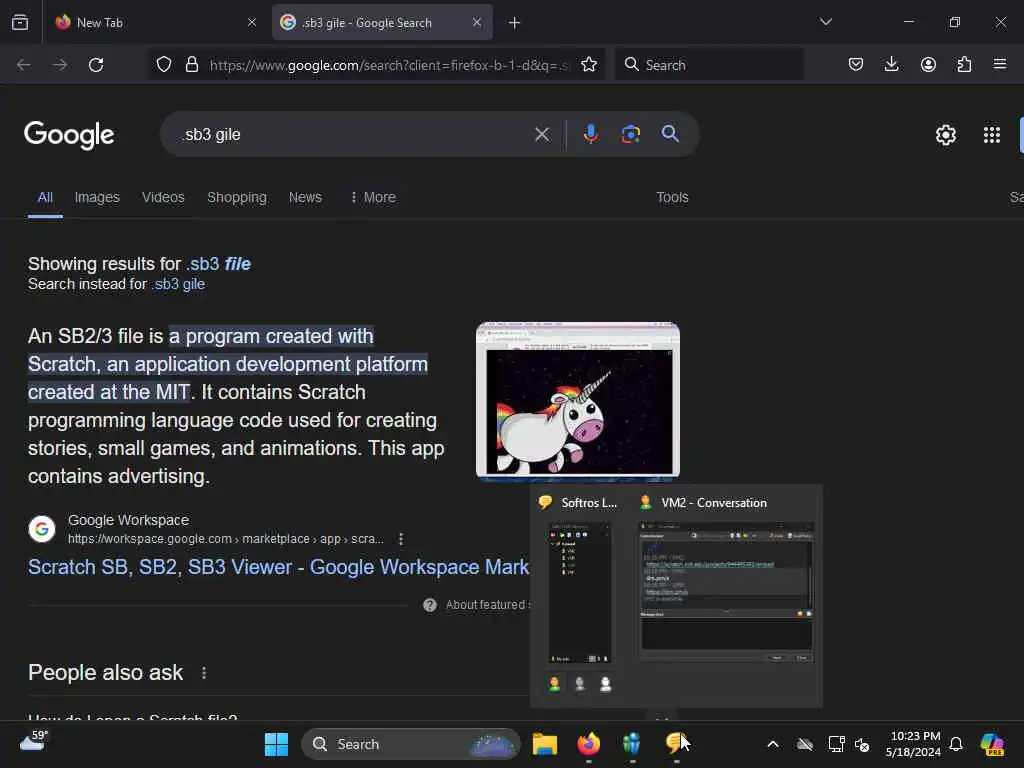Open Google Workspace result options dots

pyautogui.click(x=401, y=539)
